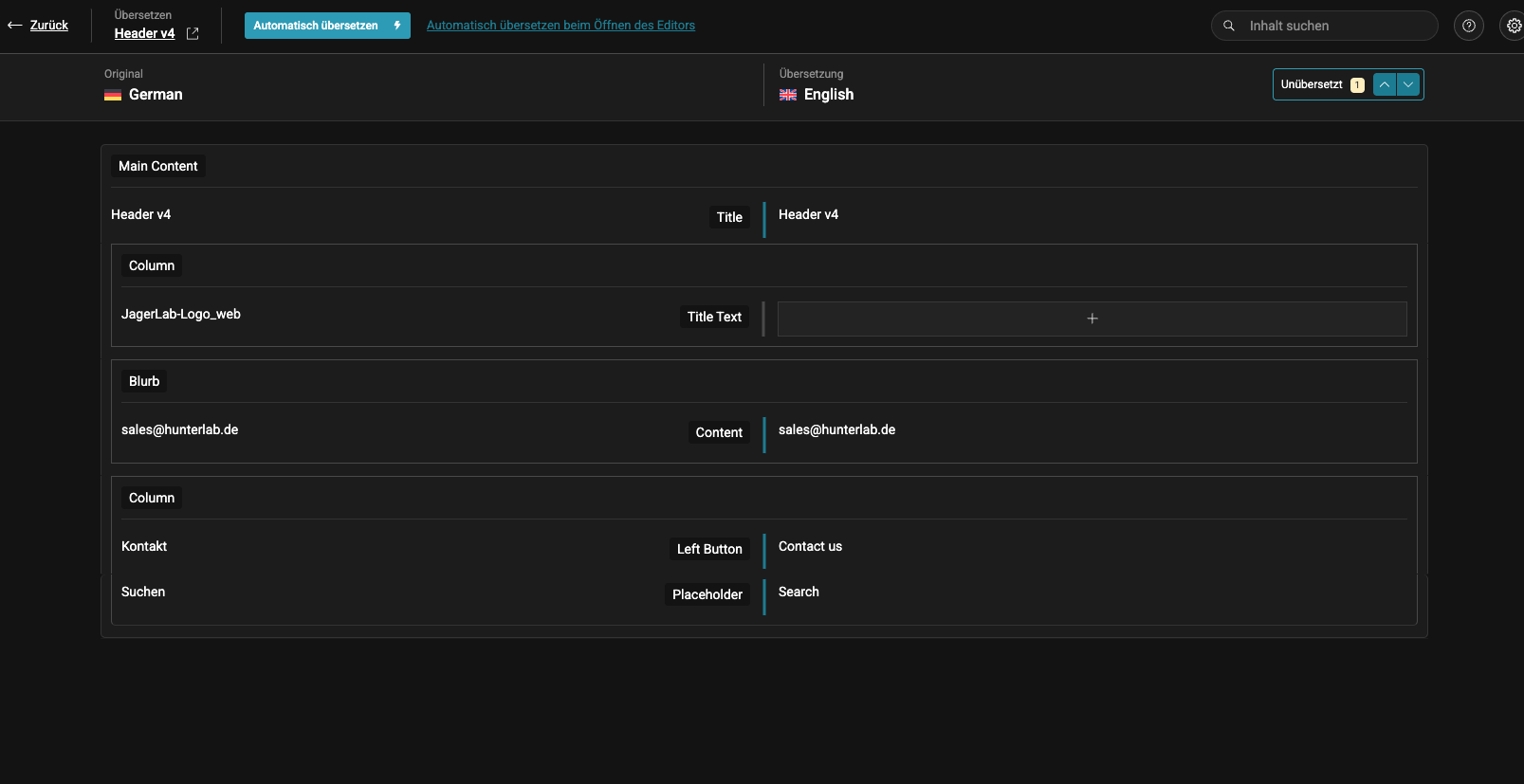
Task: Go back via Zurück link
Action: pos(49,26)
